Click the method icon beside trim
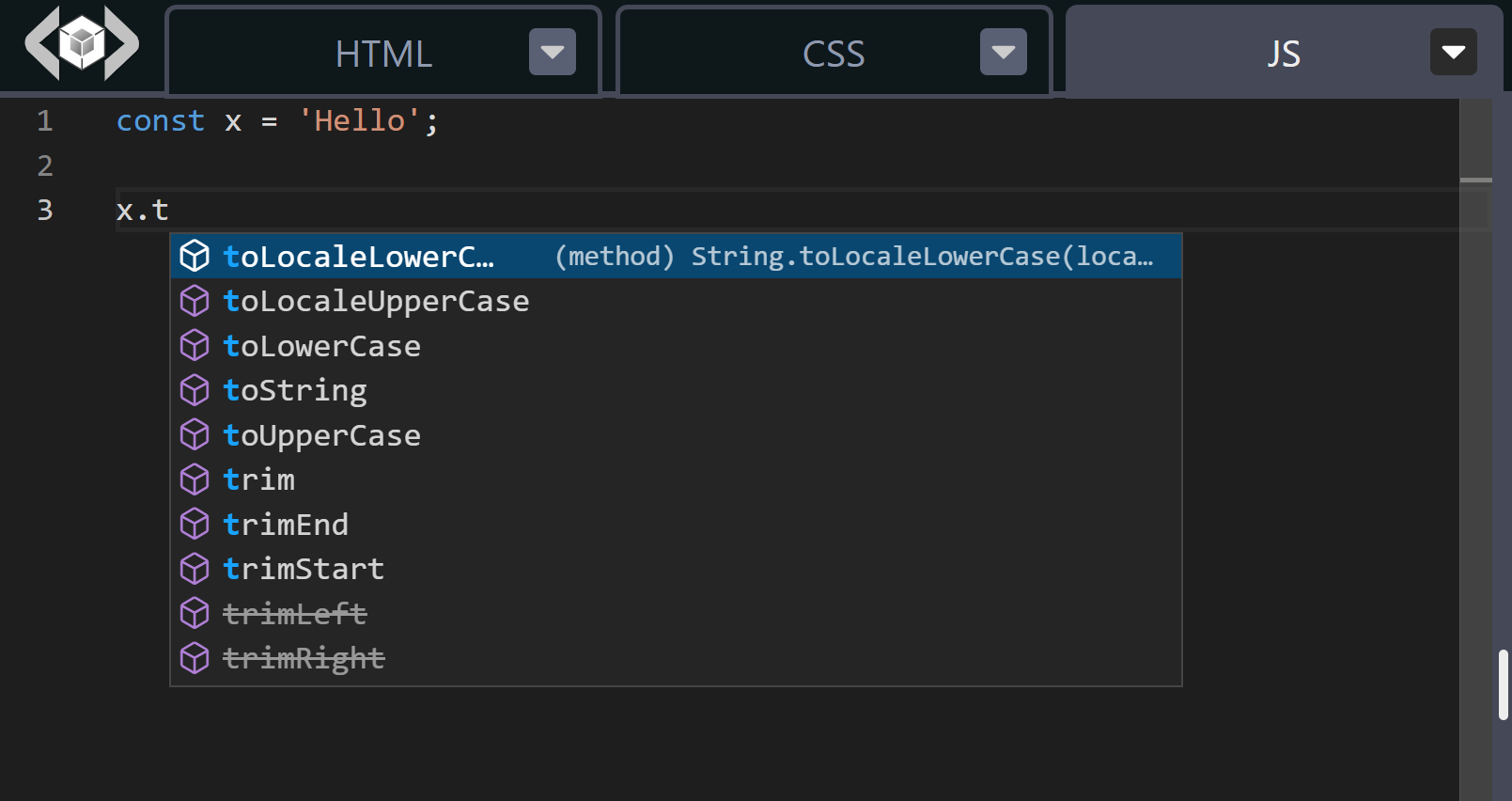1512x801 pixels. 195,479
